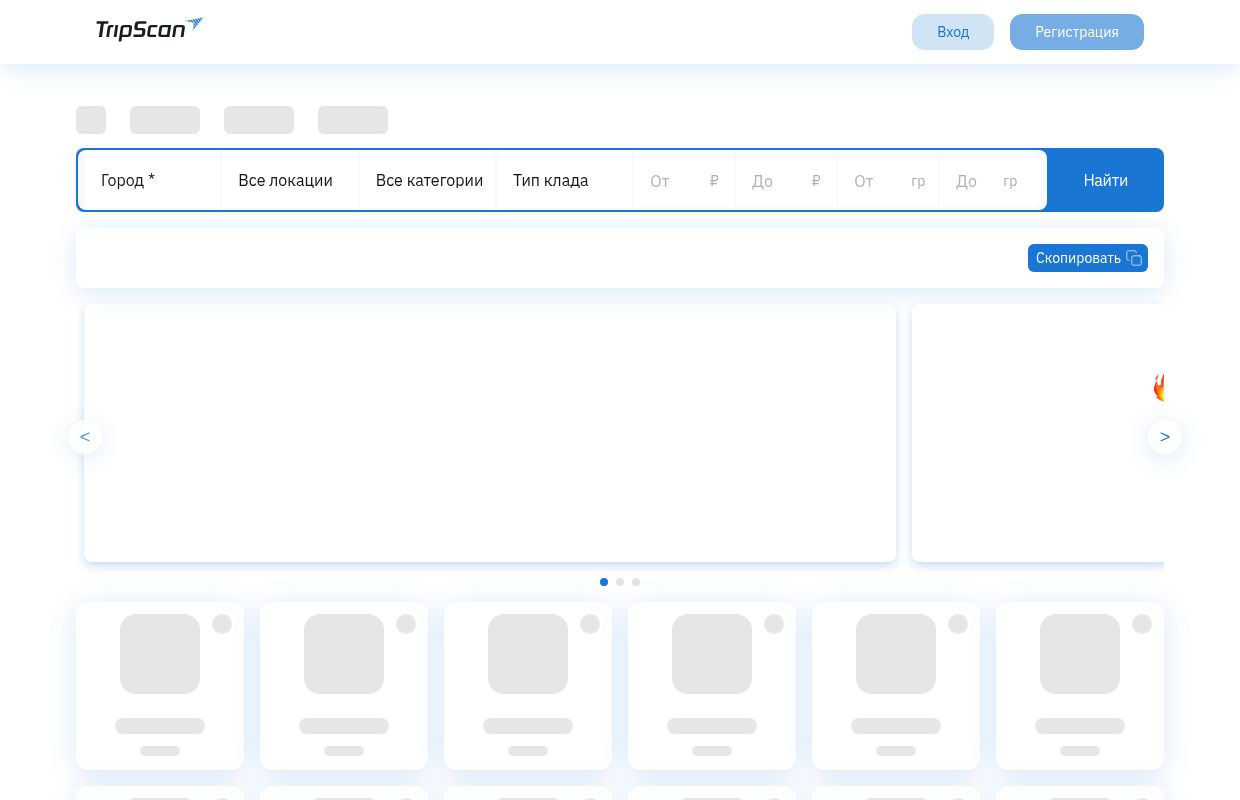
Task: Advance carousel with the next arrow
Action: (1164, 437)
